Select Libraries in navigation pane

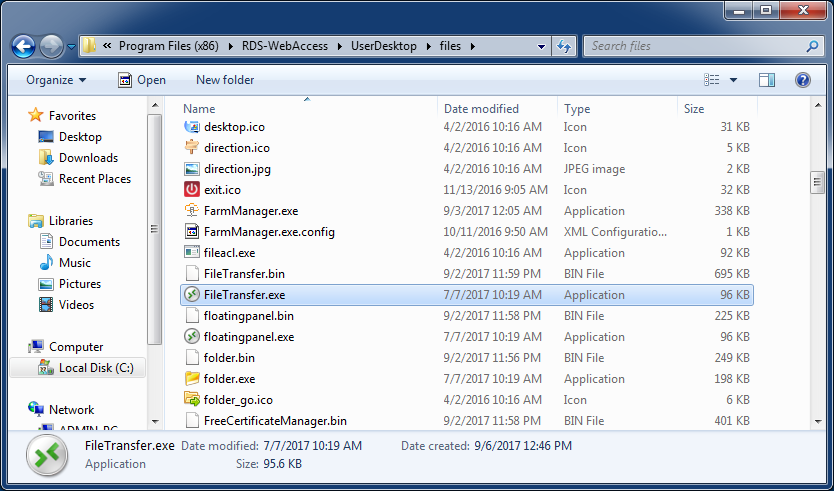tap(71, 221)
